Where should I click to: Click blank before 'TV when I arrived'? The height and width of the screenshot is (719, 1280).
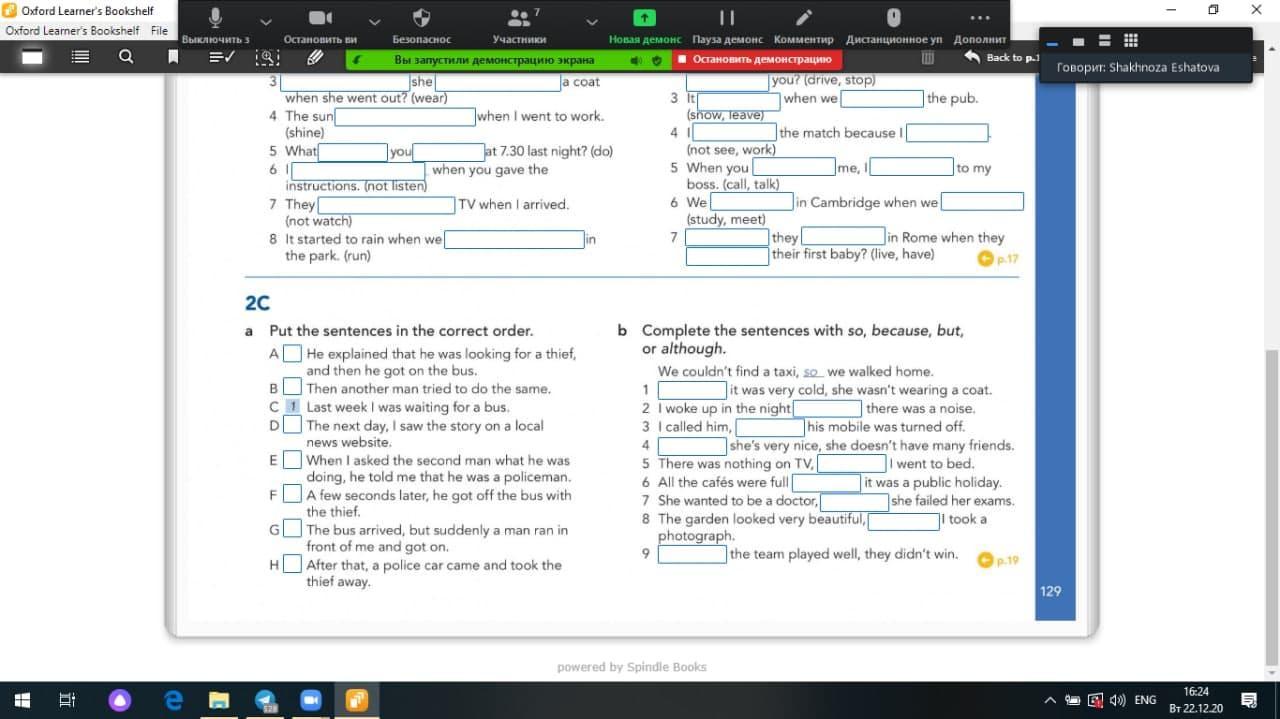[386, 205]
